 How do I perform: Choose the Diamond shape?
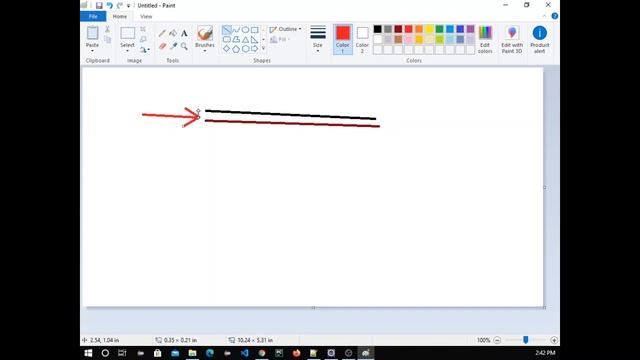tap(227, 49)
